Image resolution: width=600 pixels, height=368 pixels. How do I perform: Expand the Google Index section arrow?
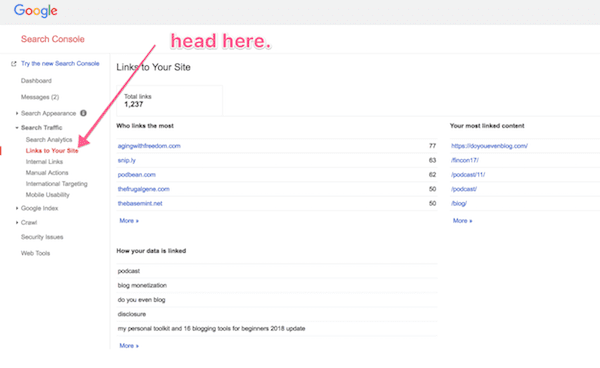point(17,208)
